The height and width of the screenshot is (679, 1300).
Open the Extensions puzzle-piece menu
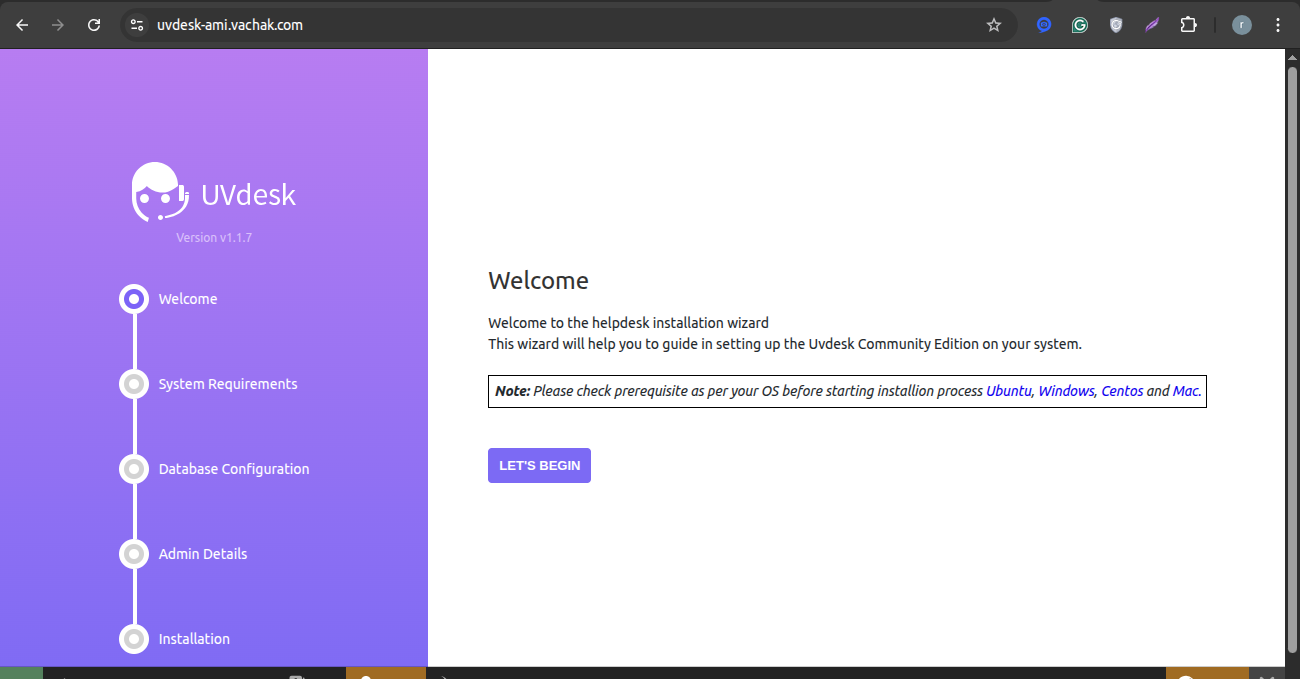[1188, 25]
